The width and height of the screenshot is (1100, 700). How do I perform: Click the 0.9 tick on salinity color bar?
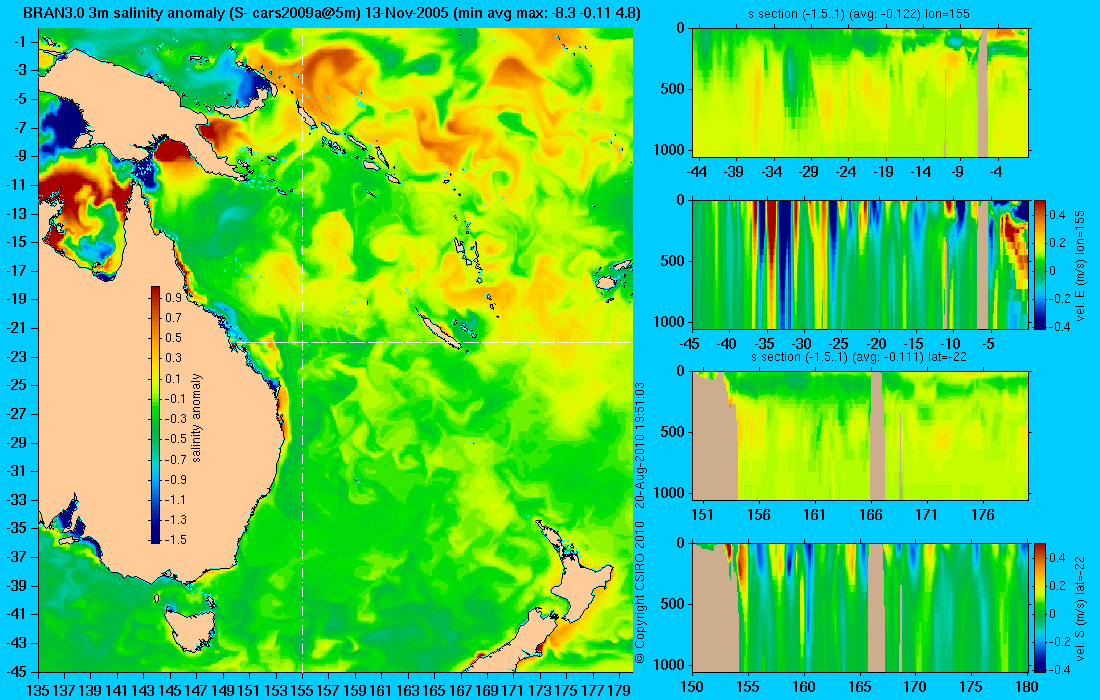click(173, 298)
